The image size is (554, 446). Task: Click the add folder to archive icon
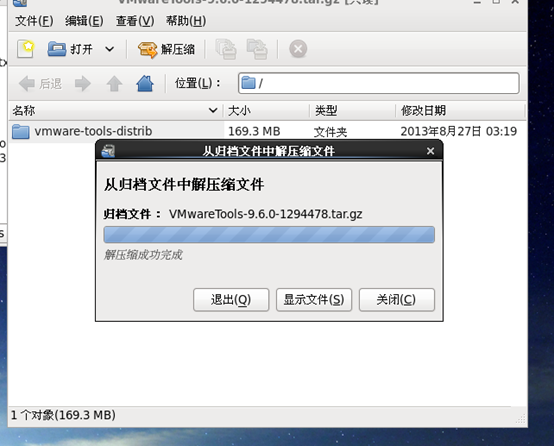(257, 49)
